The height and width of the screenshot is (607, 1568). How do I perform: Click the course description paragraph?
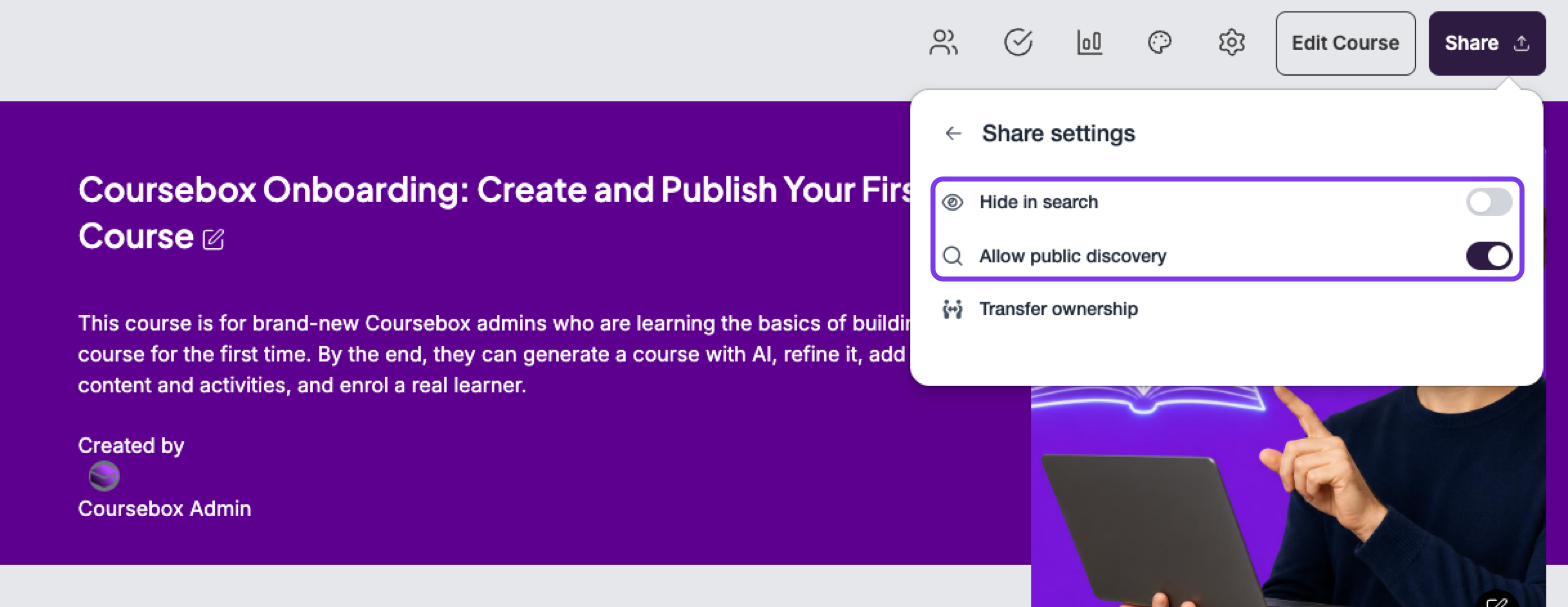coord(494,354)
